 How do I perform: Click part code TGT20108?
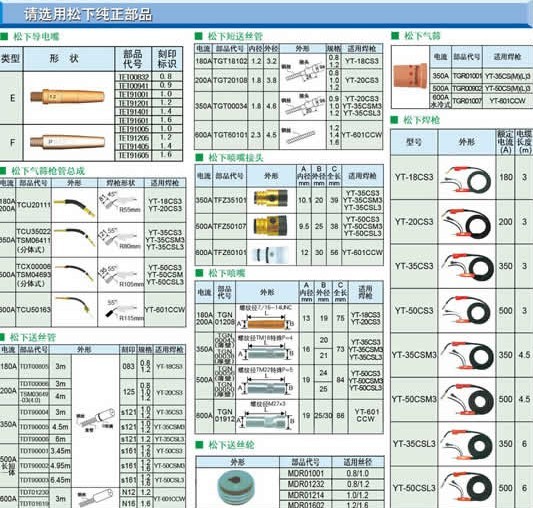pos(230,81)
